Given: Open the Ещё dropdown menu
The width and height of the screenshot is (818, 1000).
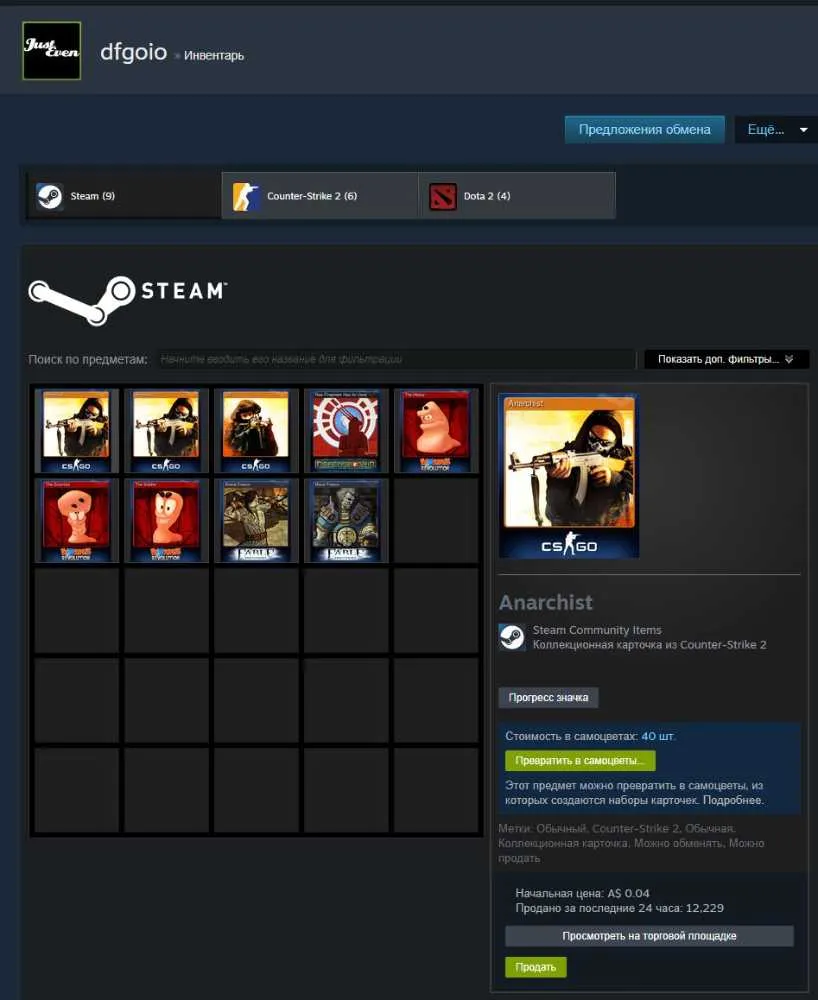Looking at the screenshot, I should tap(776, 129).
